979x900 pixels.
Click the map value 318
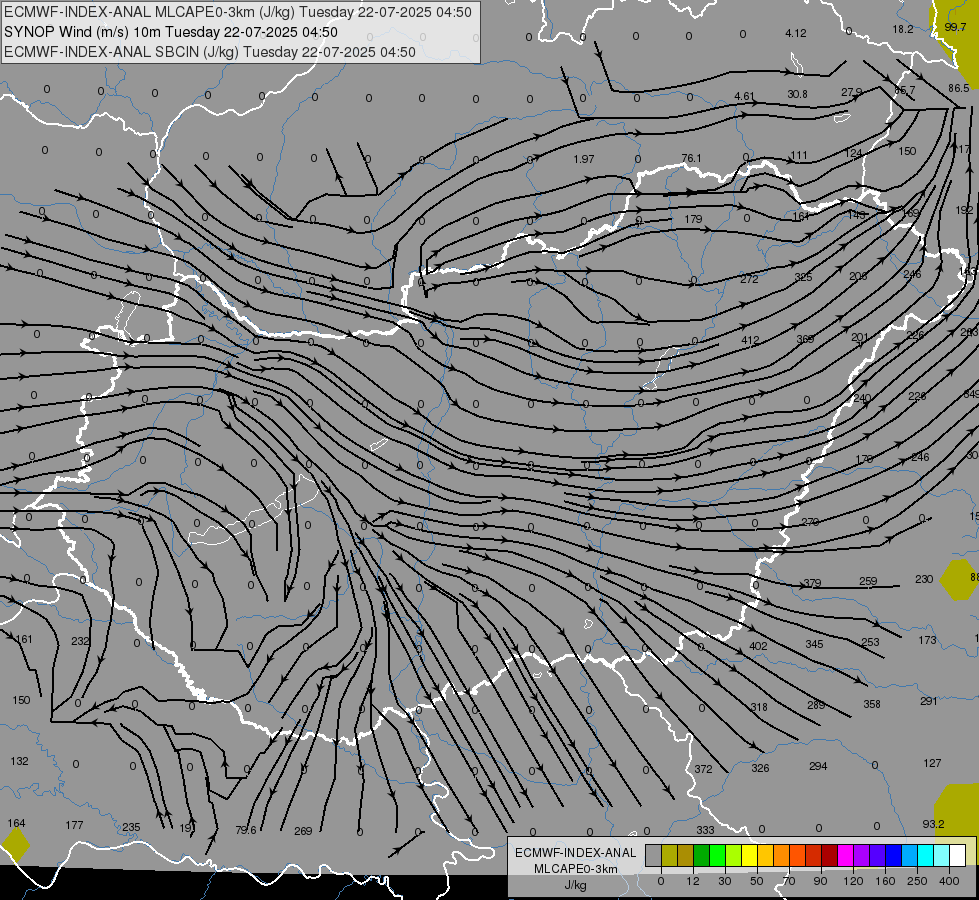click(759, 708)
